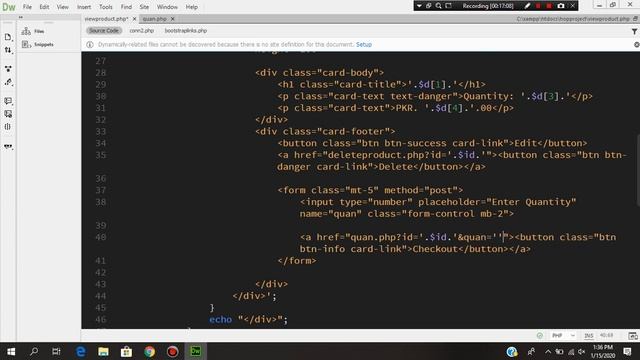640x360 pixels.
Task: Click the 'Checkout' text in code
Action: point(435,249)
